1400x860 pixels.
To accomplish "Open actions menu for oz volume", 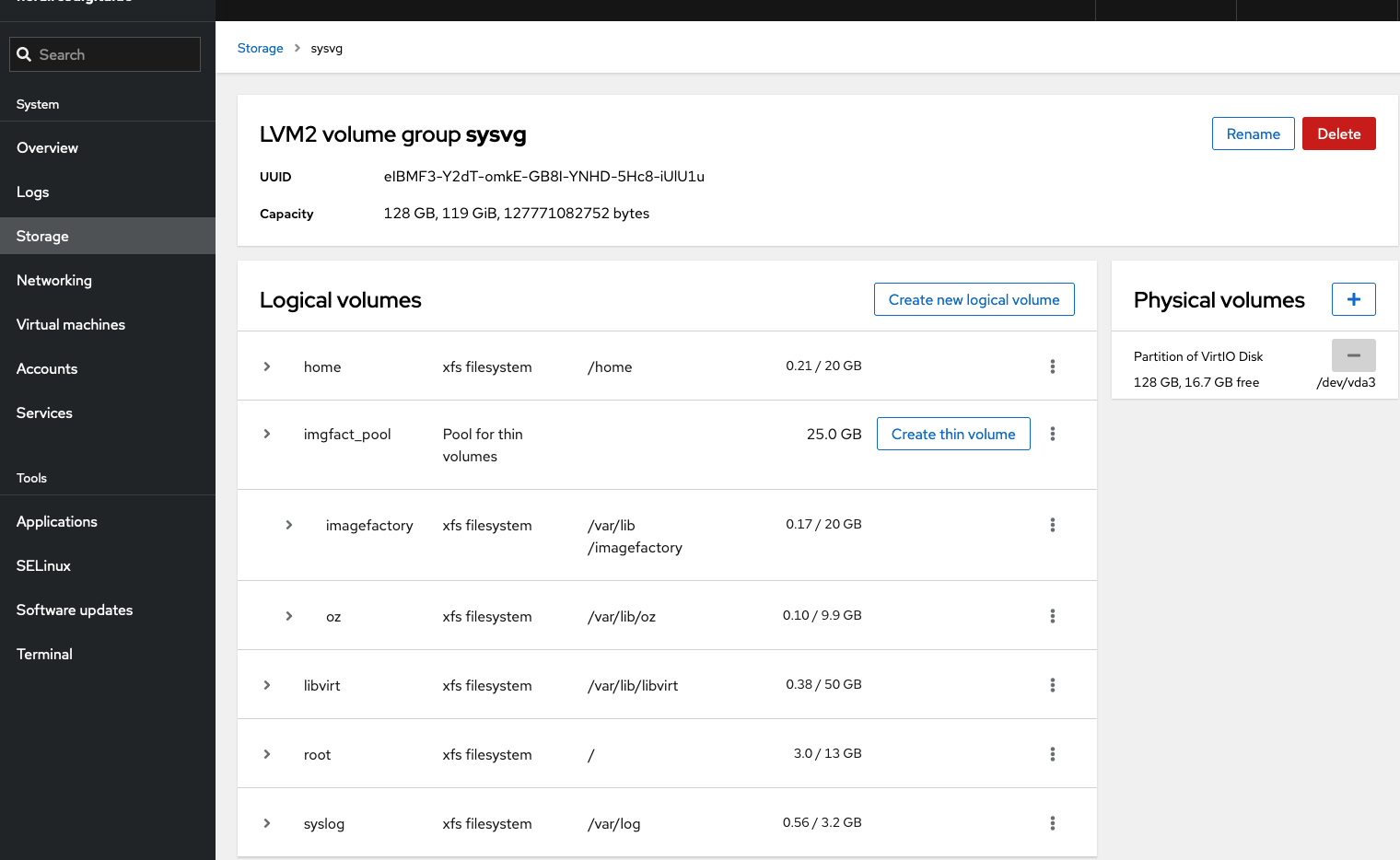I will click(x=1052, y=616).
